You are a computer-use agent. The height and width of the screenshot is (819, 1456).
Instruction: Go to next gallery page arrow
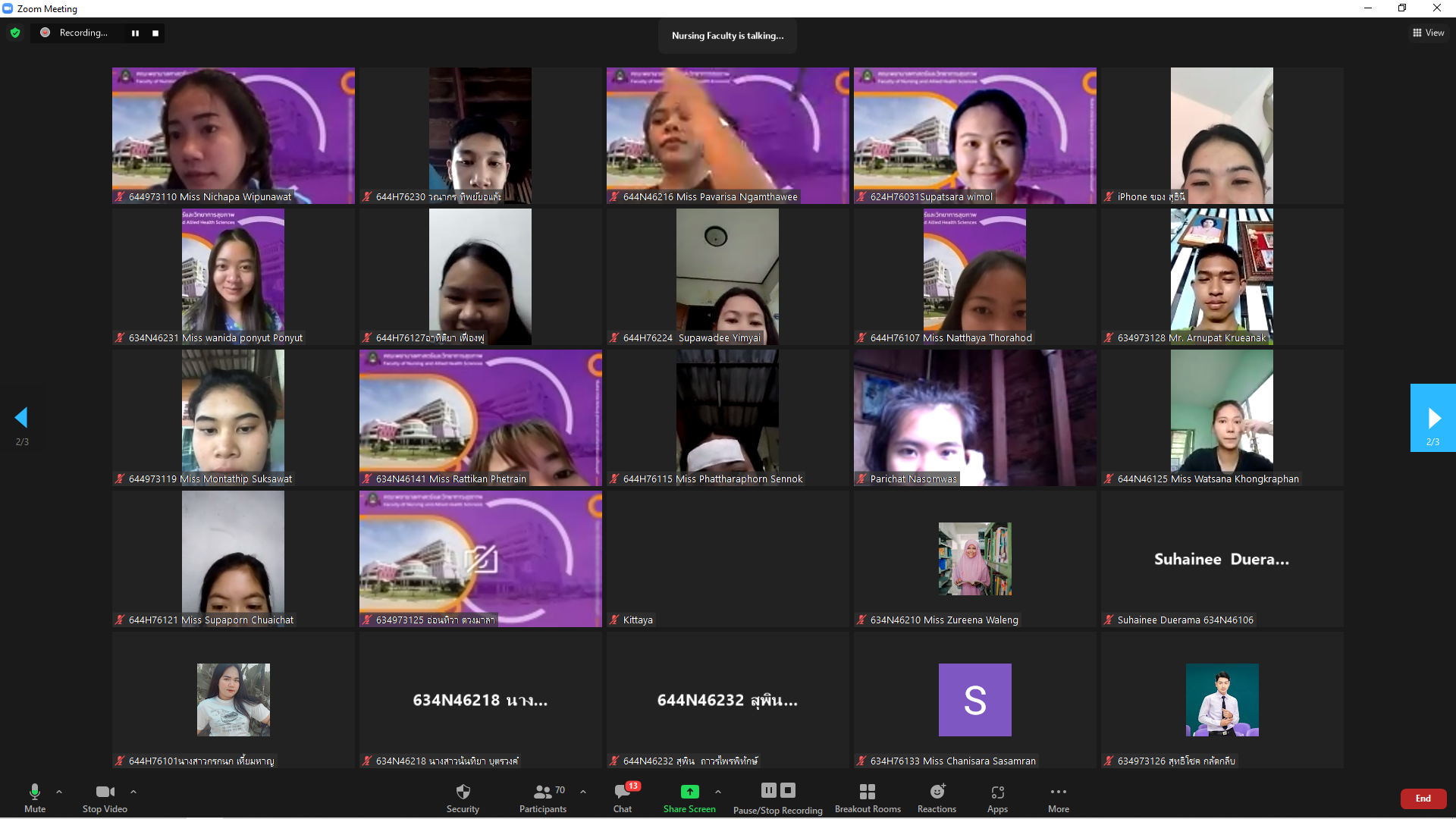[1432, 418]
